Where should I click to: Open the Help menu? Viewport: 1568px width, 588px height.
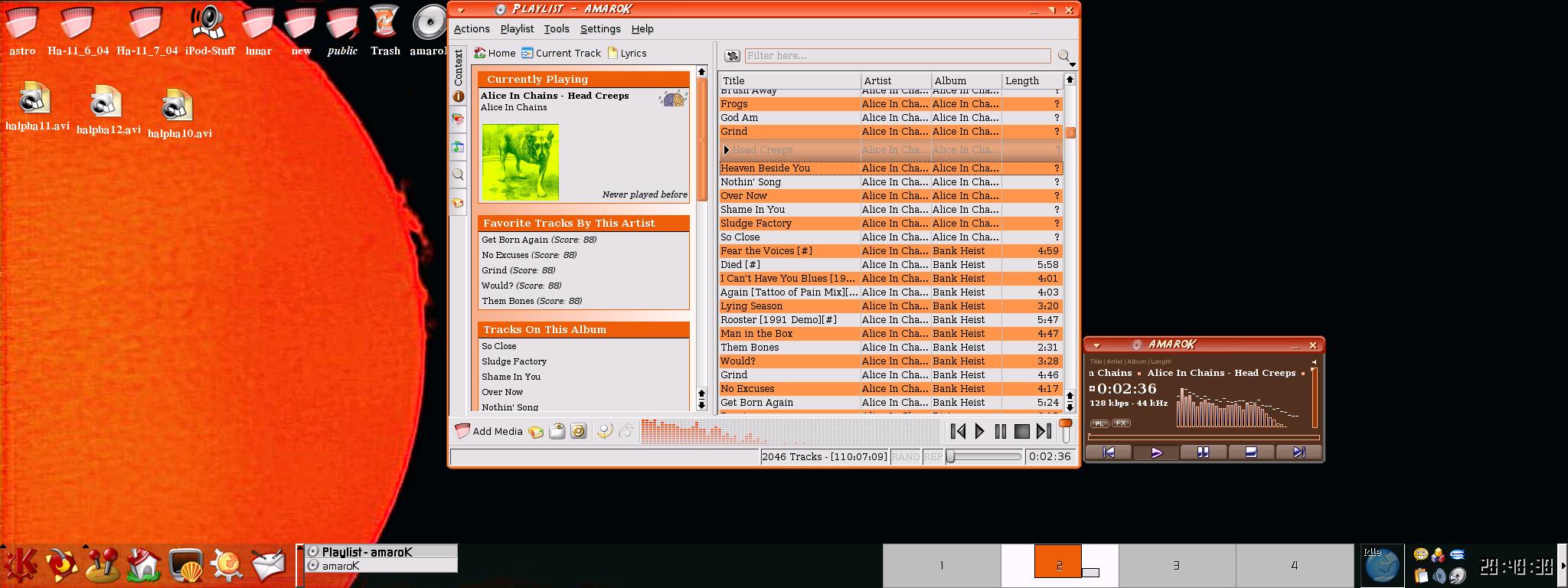(x=642, y=28)
